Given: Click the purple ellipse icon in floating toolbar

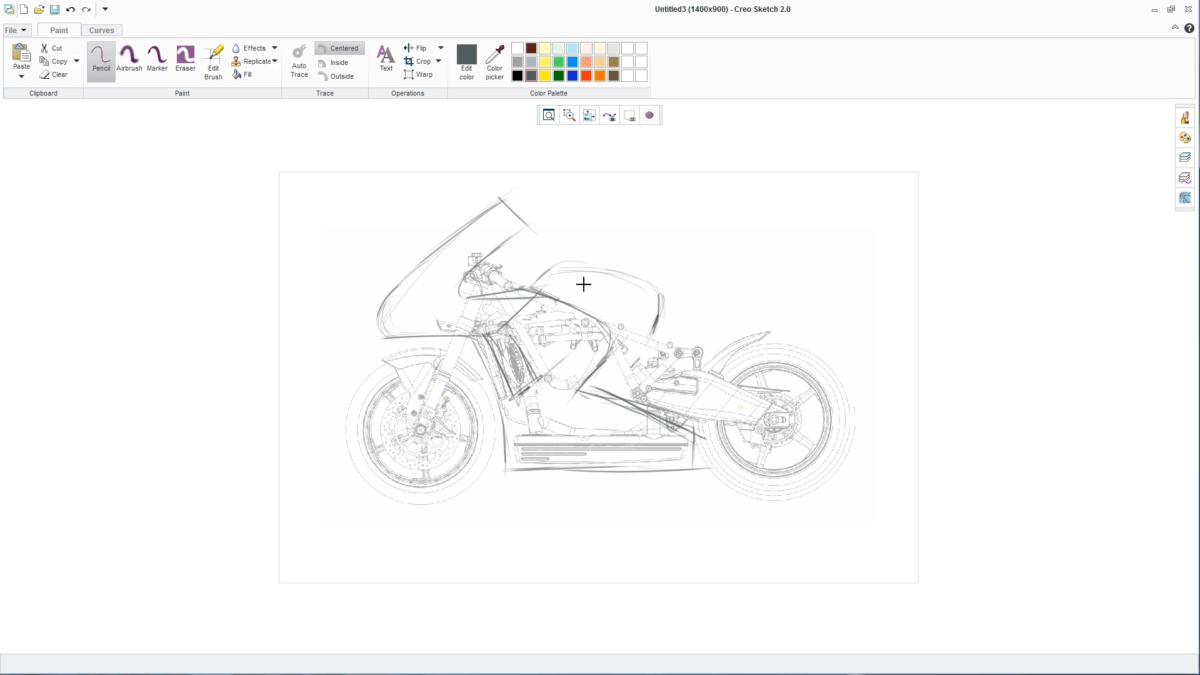Looking at the screenshot, I should pyautogui.click(x=649, y=116).
